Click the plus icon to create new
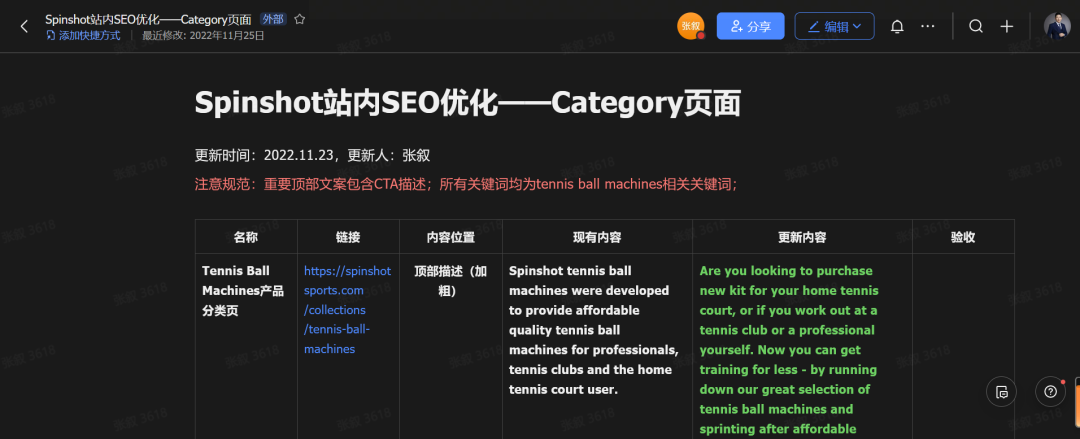This screenshot has height=439, width=1080. 1007,26
